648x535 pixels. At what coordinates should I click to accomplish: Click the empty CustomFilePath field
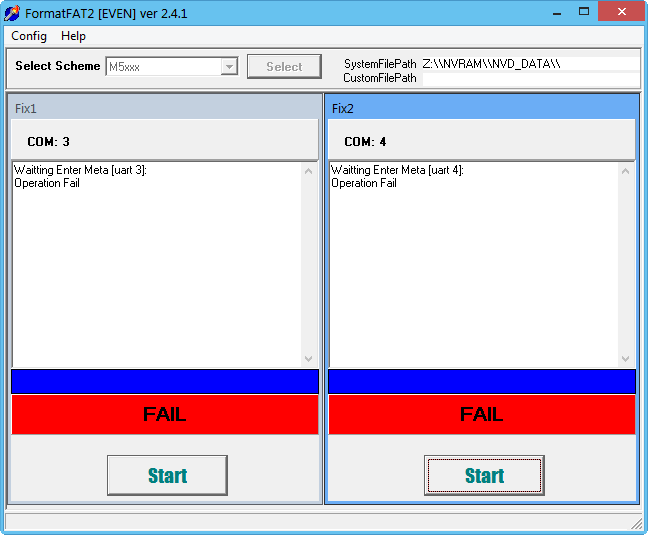pyautogui.click(x=530, y=78)
